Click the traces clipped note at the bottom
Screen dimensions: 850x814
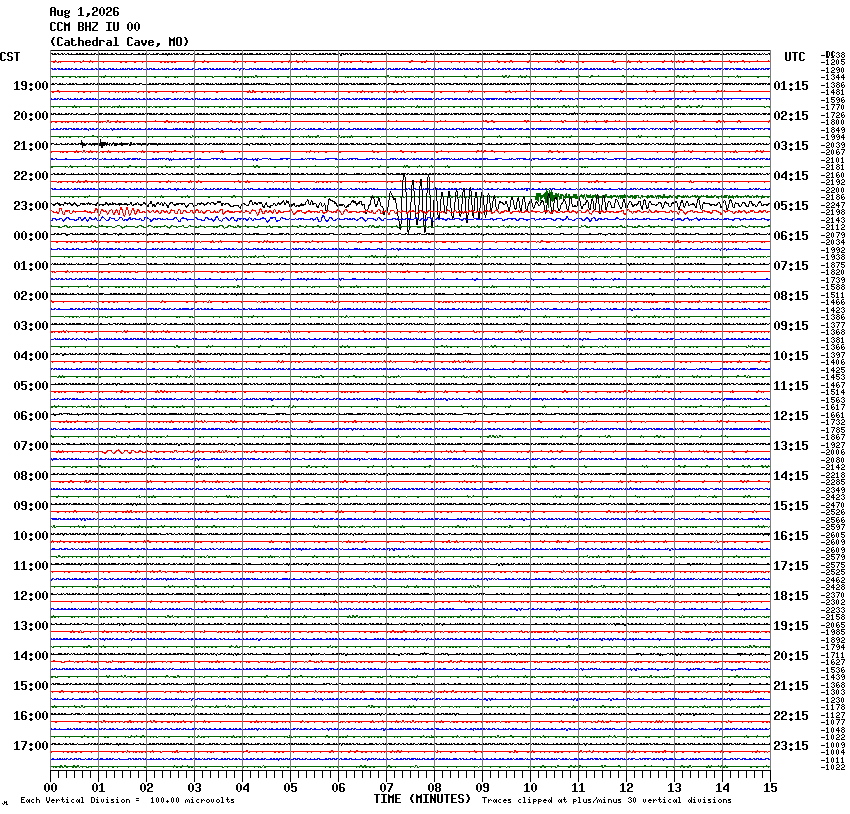[607, 800]
